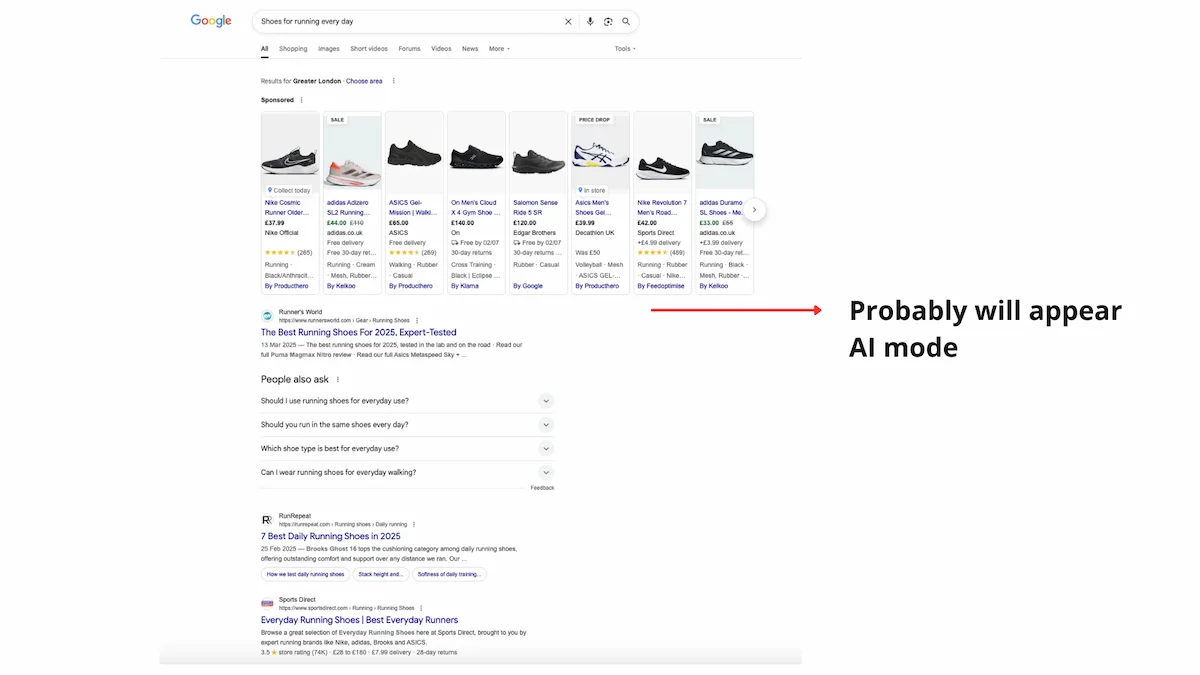The height and width of the screenshot is (675, 1200).
Task: Switch to the Shopping tab
Action: (x=293, y=49)
